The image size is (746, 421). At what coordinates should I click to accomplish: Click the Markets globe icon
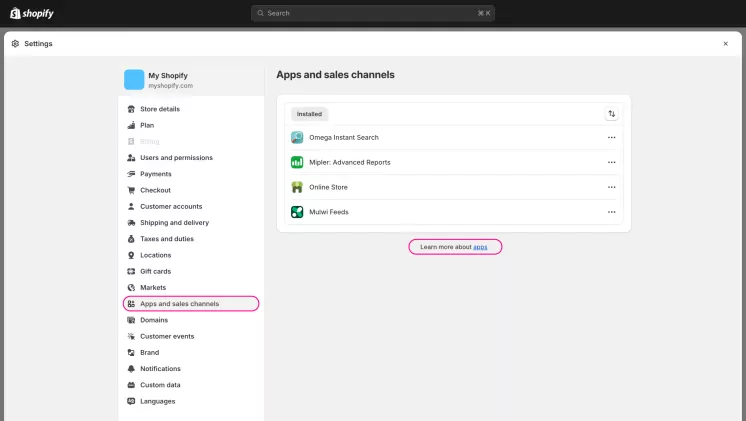point(131,287)
